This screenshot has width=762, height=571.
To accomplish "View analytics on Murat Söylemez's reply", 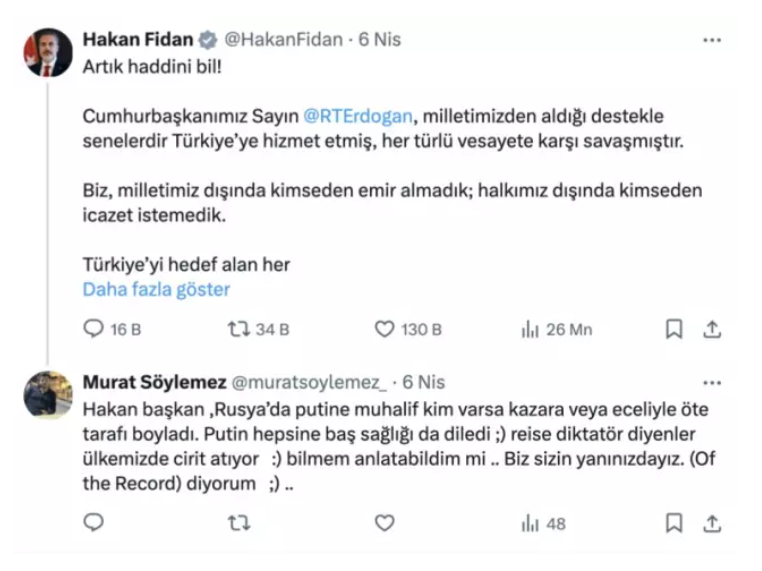I will [530, 522].
